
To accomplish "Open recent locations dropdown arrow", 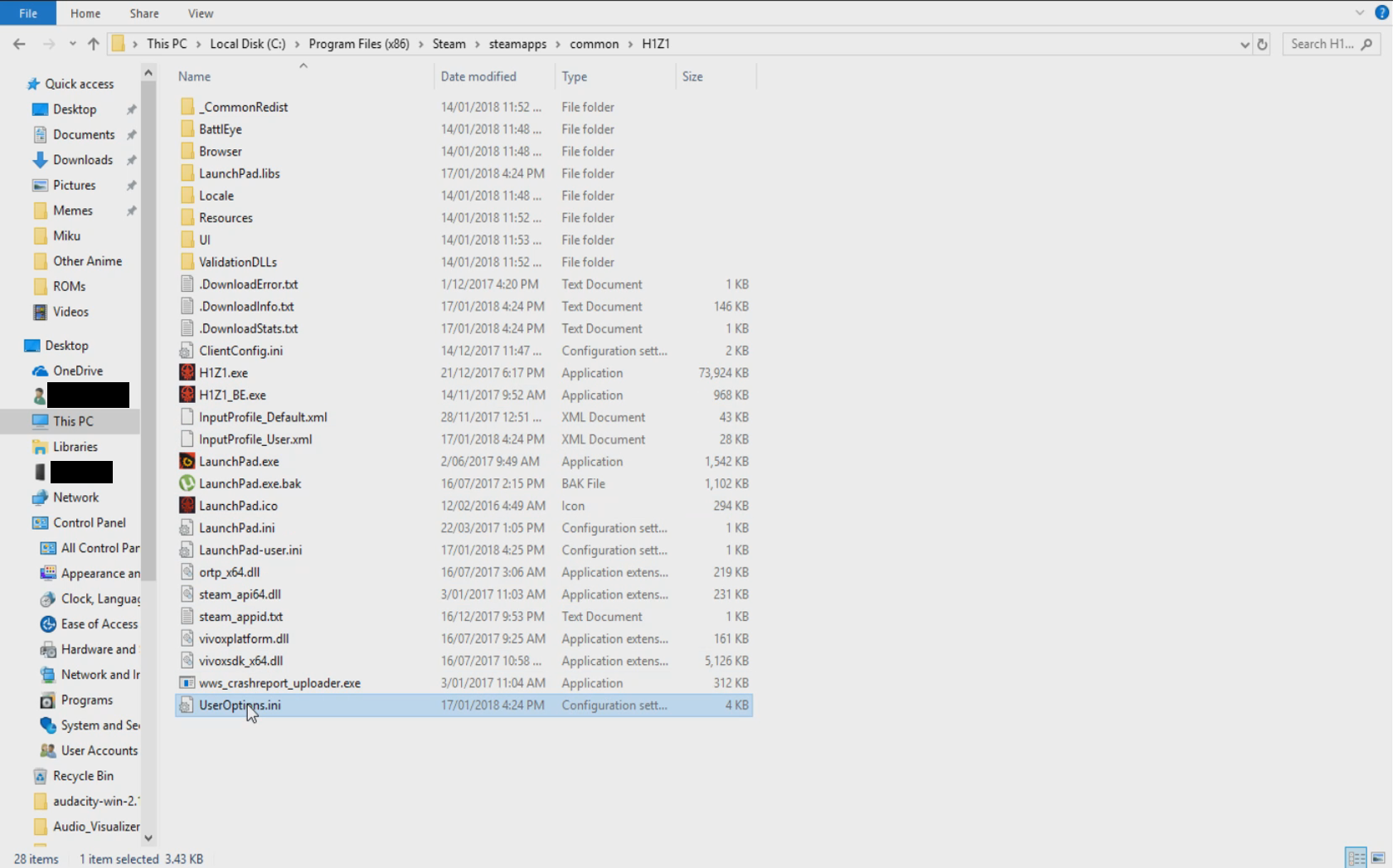I will (73, 44).
